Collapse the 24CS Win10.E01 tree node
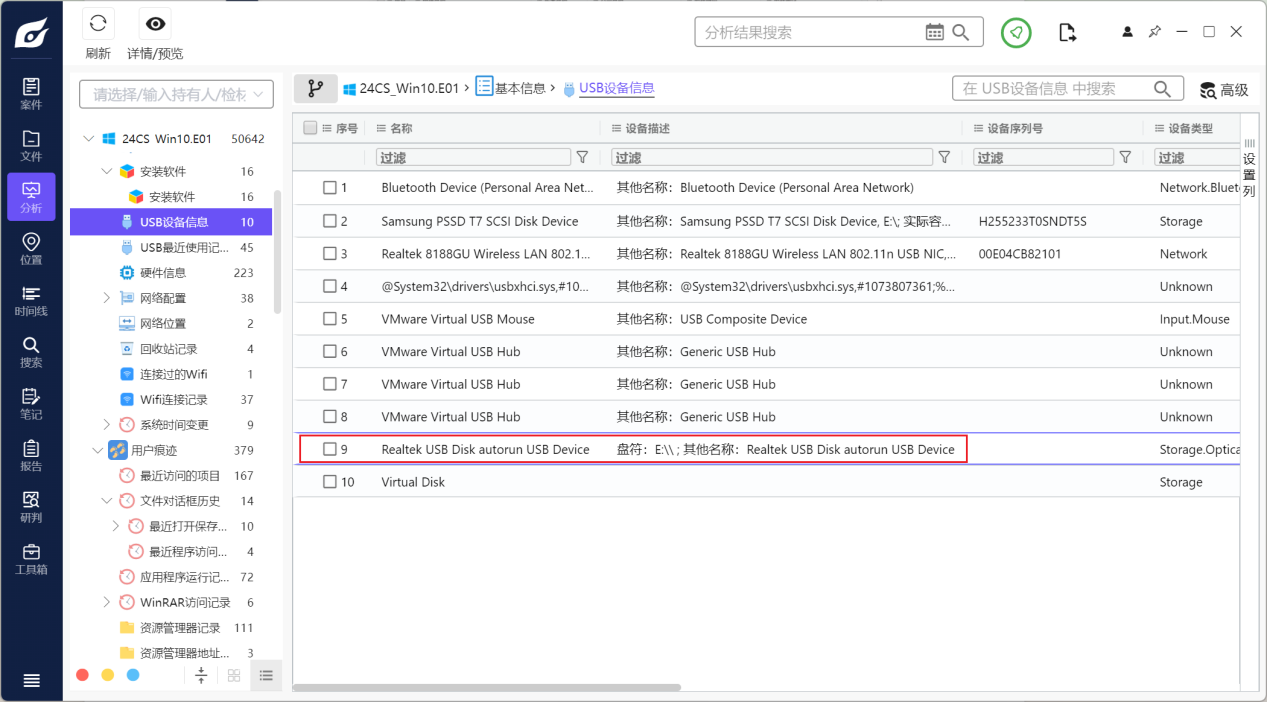Image resolution: width=1267 pixels, height=702 pixels. click(89, 139)
